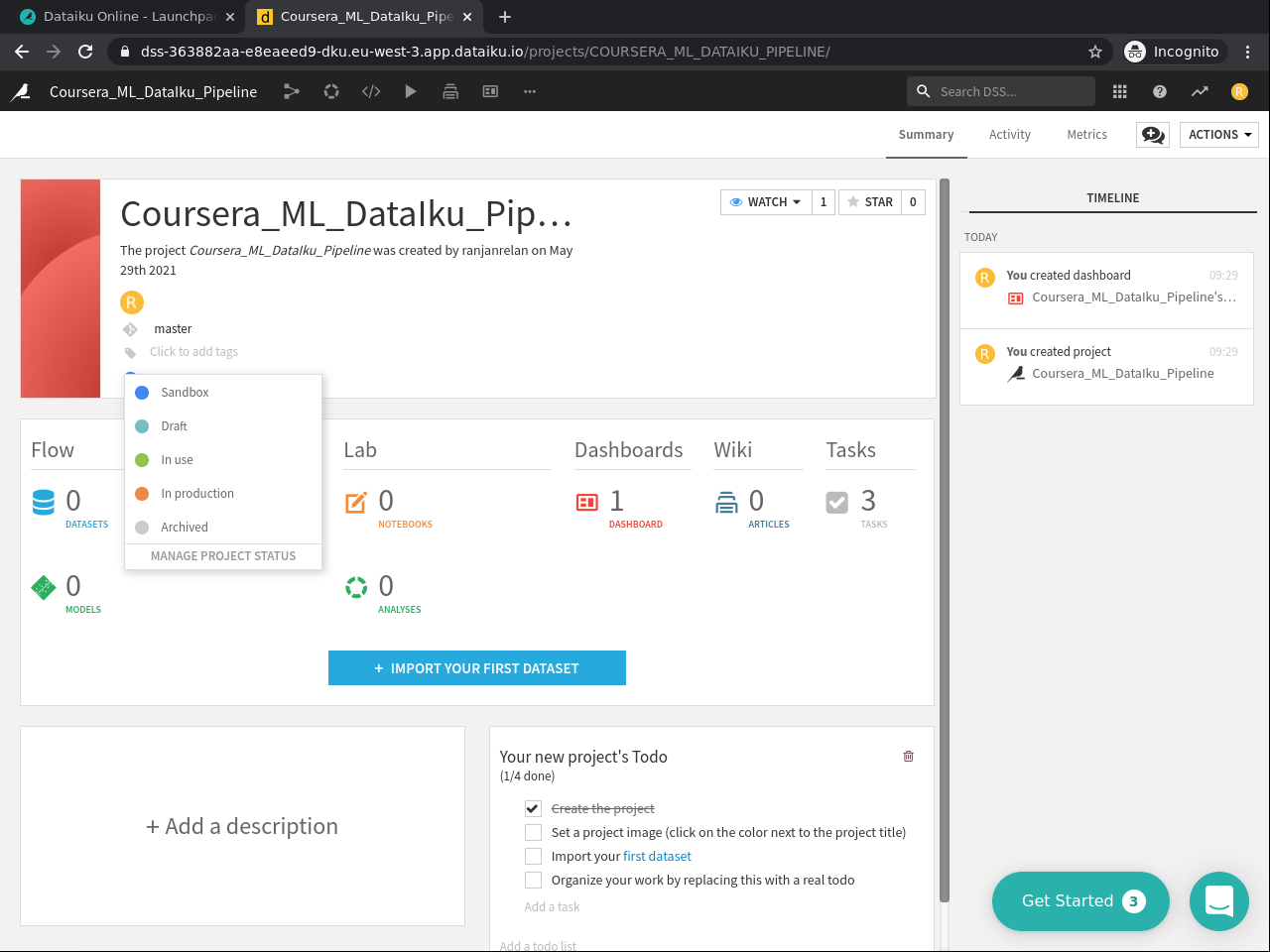Viewport: 1270px width, 952px height.
Task: Click Import Your First Dataset button
Action: pyautogui.click(x=477, y=668)
